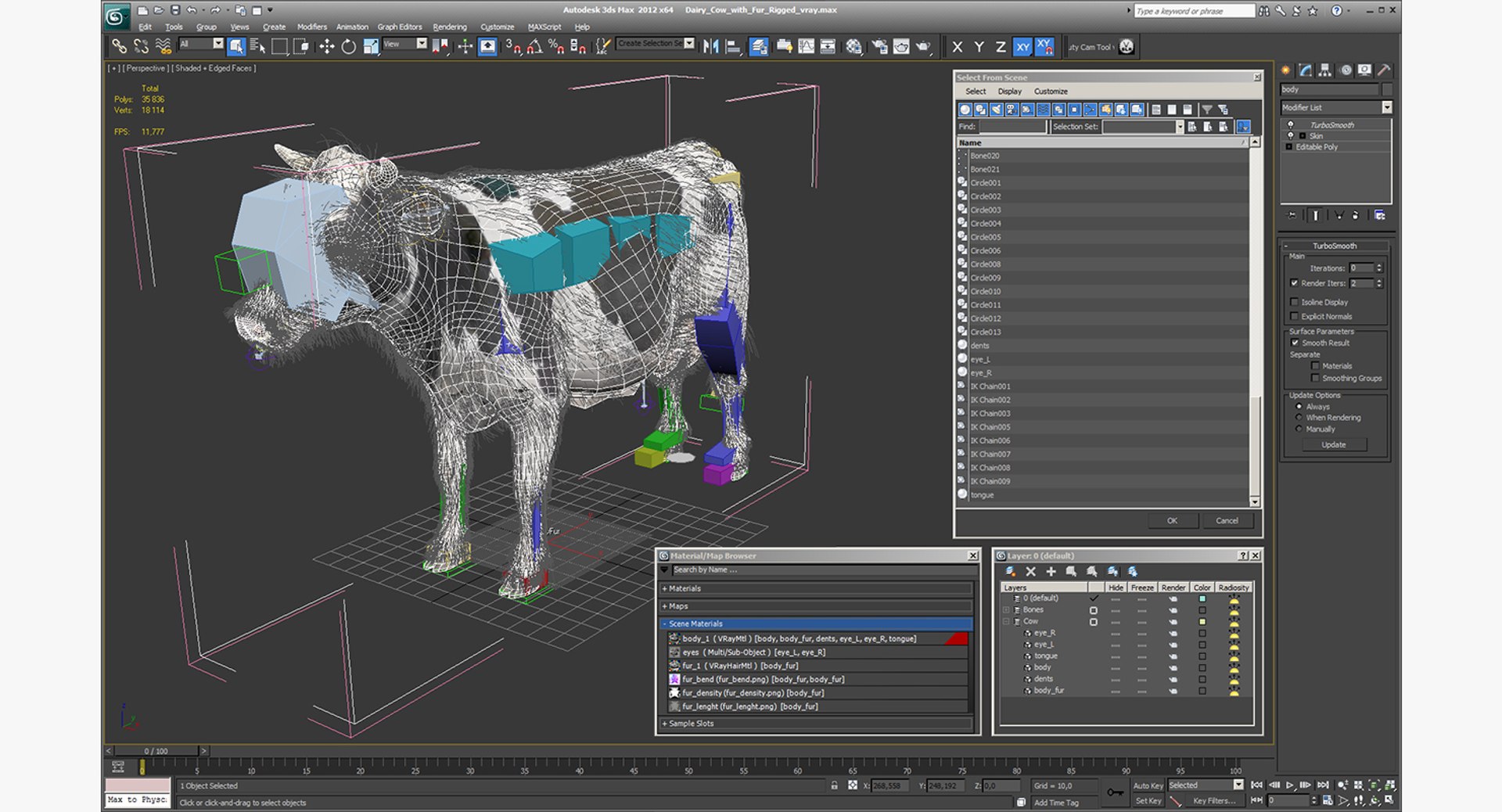The image size is (1502, 812).
Task: Open the Hierarchy panel tab icon
Action: coord(1324,70)
